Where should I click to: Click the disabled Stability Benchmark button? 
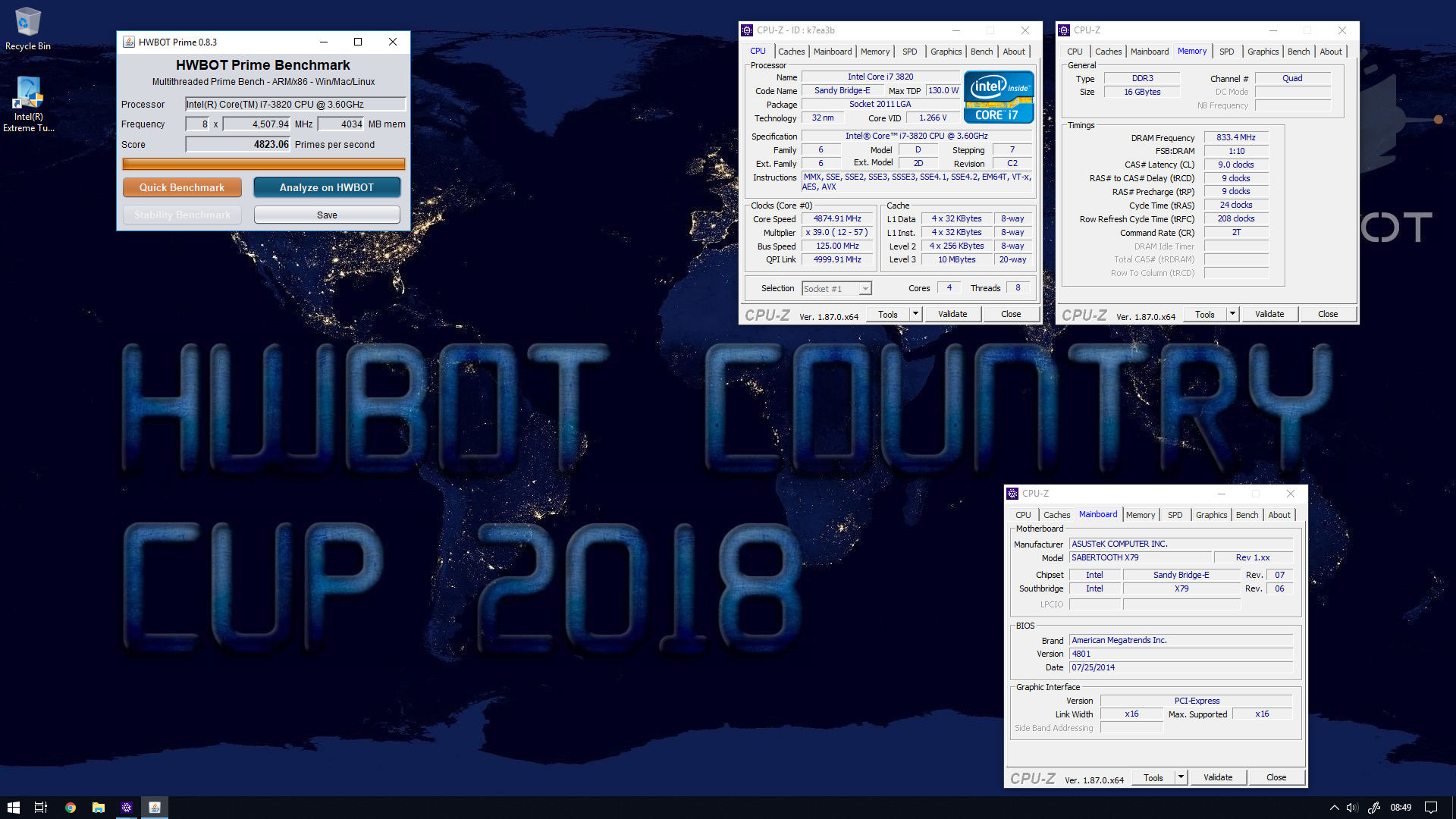coord(182,215)
